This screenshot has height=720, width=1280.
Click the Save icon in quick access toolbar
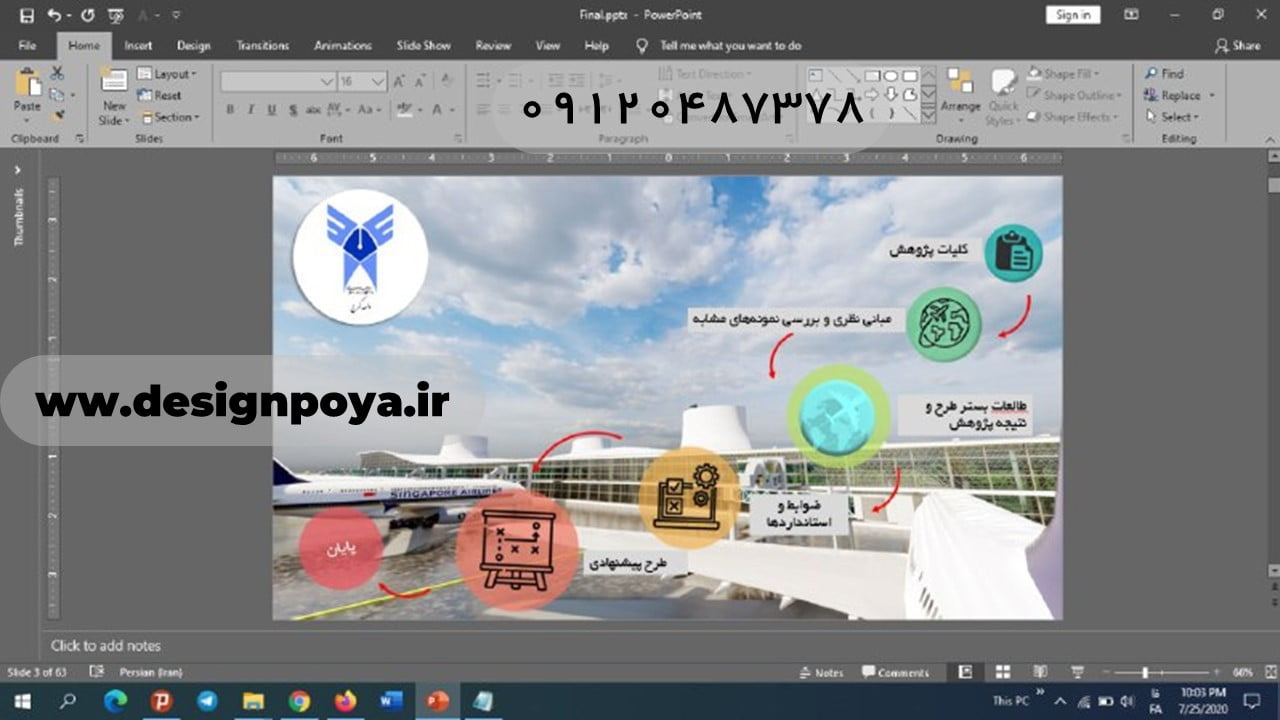27,15
